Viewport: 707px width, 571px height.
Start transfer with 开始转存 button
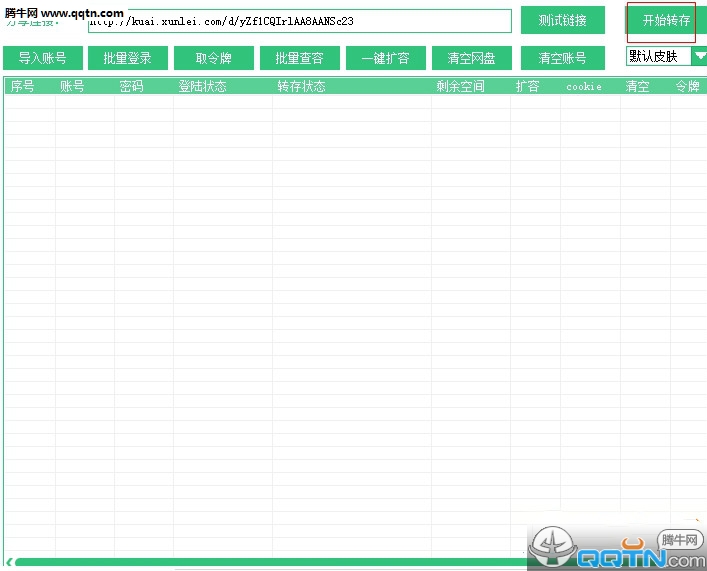pyautogui.click(x=666, y=20)
